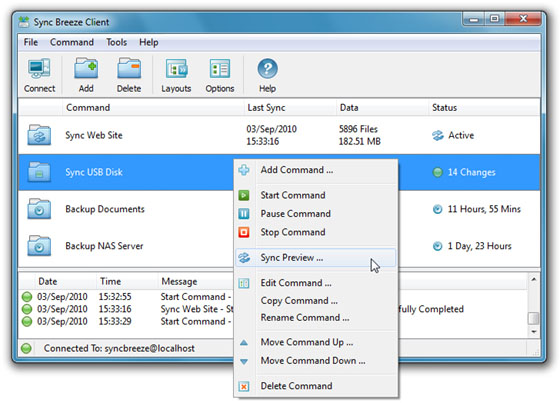560x403 pixels.
Task: Click the green icon on the 15:33:29 log entry
Action: [x=27, y=321]
